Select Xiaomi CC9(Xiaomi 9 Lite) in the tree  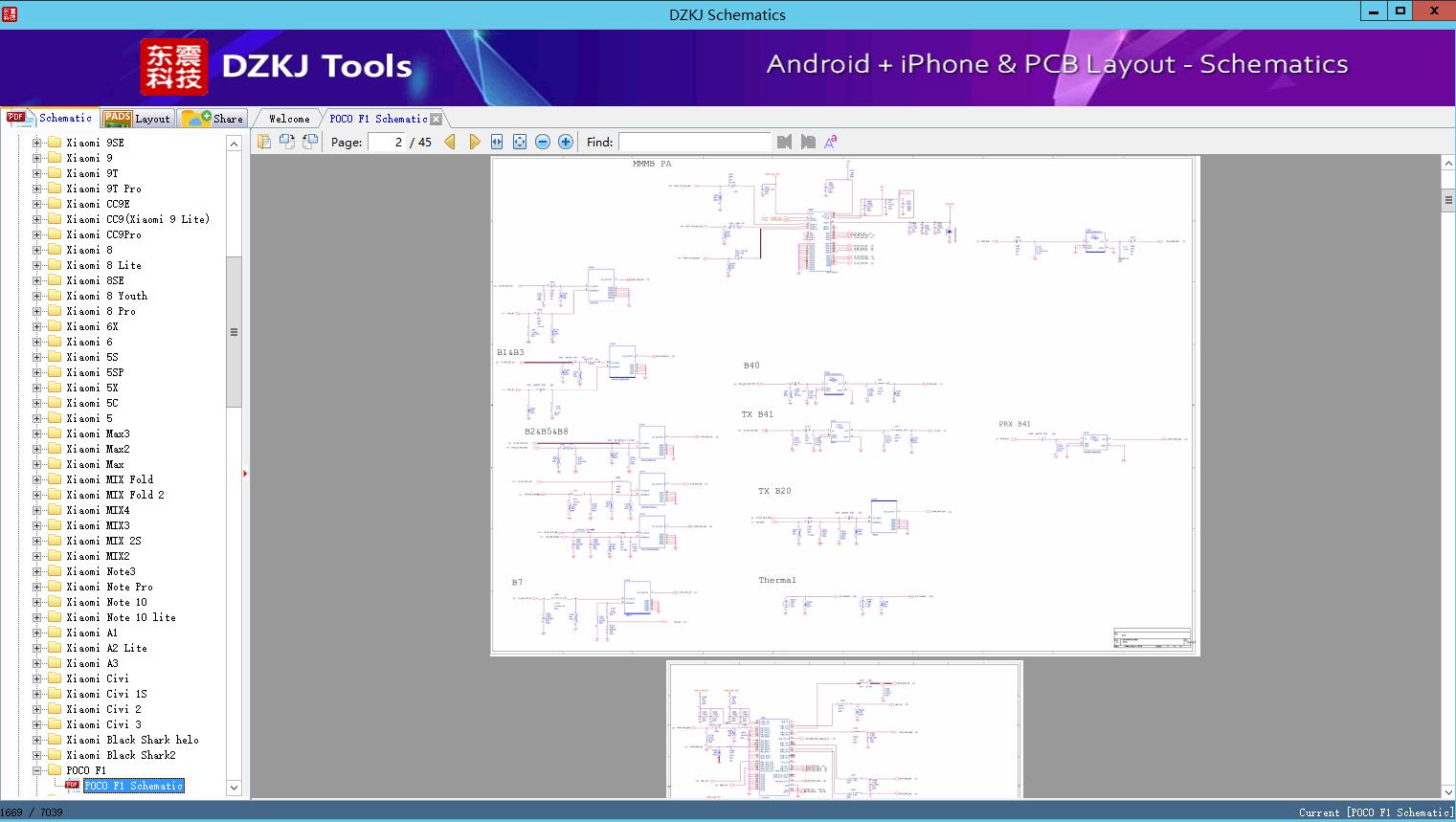(x=138, y=219)
